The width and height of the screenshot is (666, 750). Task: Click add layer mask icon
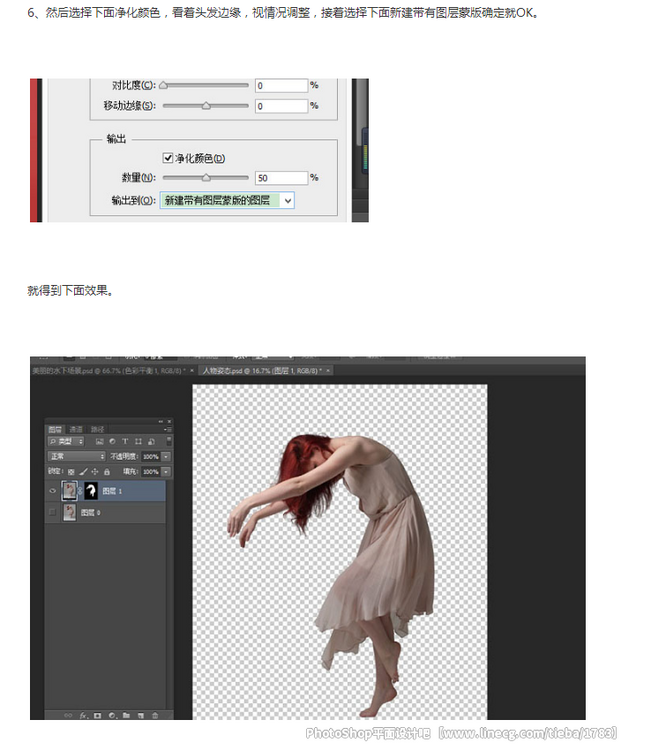98,716
